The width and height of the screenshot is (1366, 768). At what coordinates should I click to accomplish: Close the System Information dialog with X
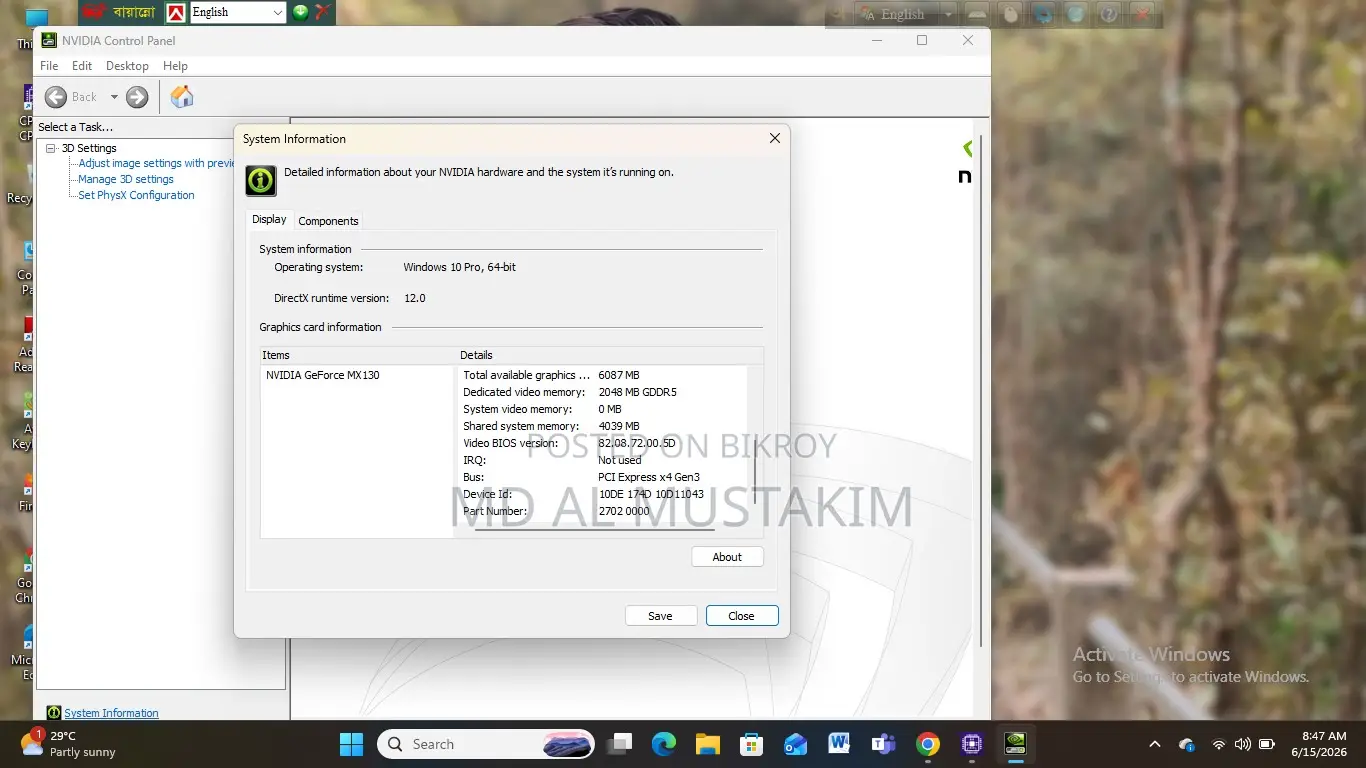pos(774,139)
